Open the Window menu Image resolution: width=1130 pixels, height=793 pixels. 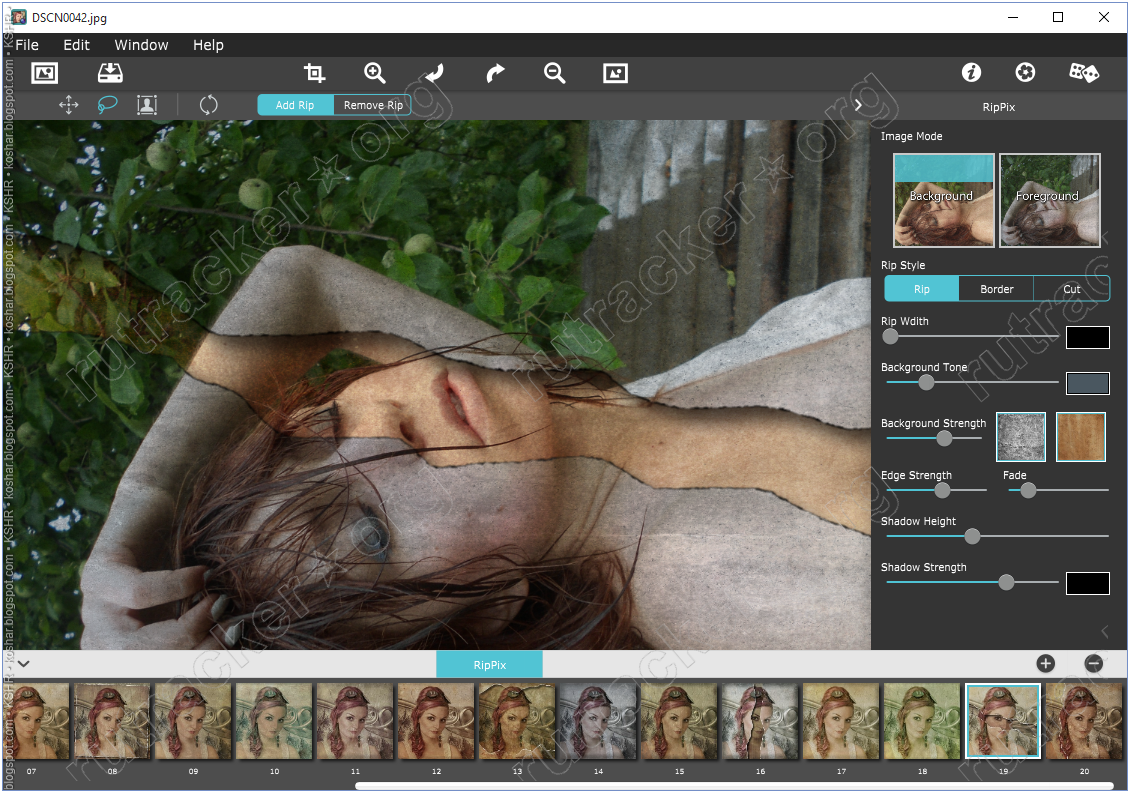pyautogui.click(x=141, y=45)
